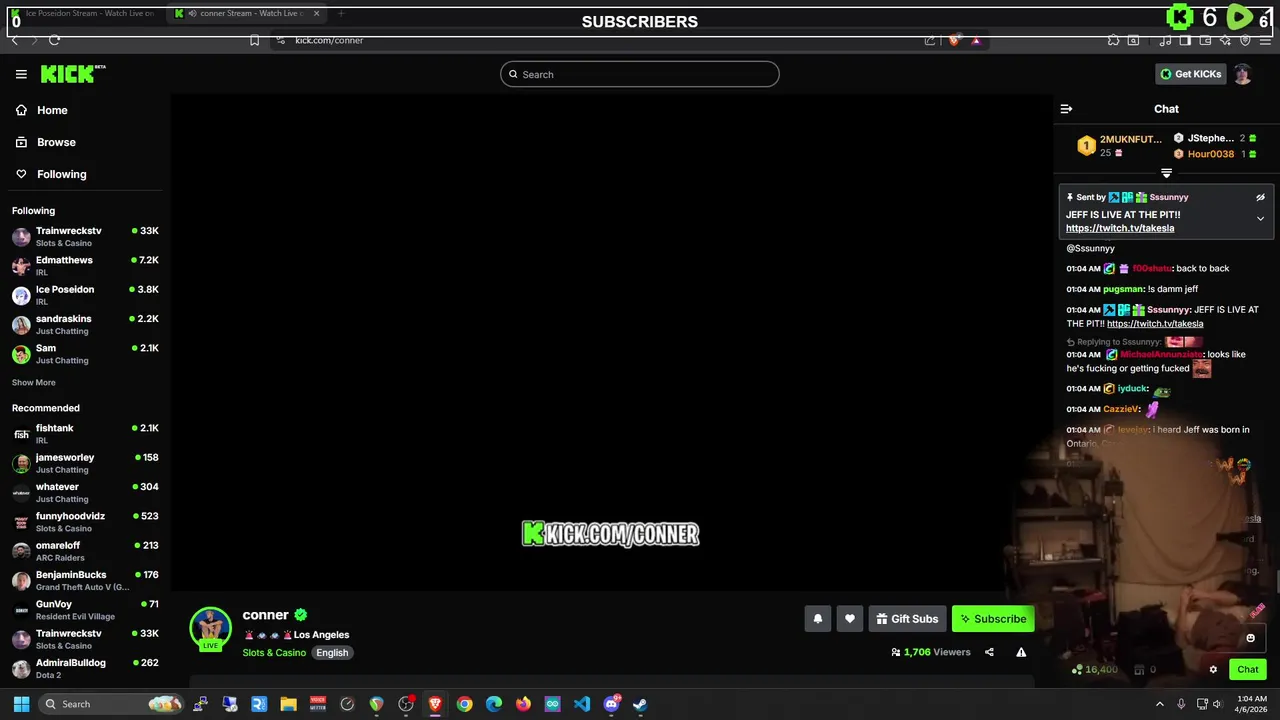This screenshot has height=720, width=1280.
Task: Open the browser extensions puzzle icon
Action: click(1113, 40)
